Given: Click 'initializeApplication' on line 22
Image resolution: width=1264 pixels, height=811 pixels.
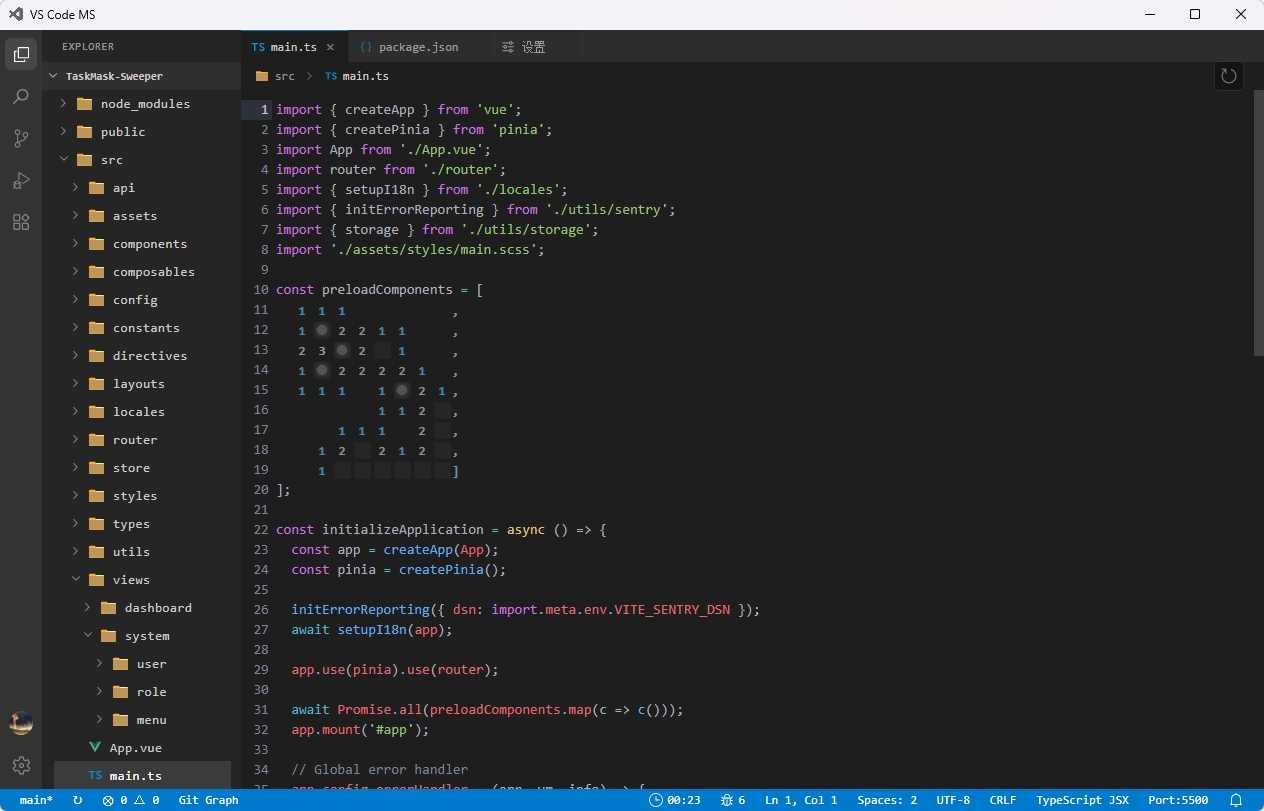Looking at the screenshot, I should pyautogui.click(x=403, y=530).
